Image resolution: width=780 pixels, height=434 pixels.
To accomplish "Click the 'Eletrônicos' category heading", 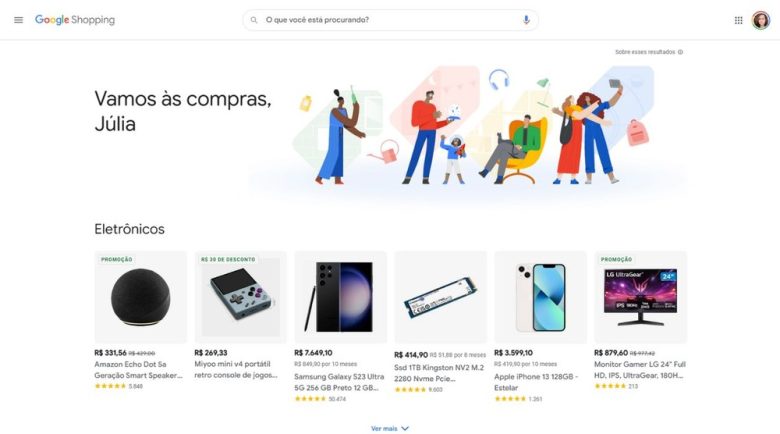I will pos(129,229).
